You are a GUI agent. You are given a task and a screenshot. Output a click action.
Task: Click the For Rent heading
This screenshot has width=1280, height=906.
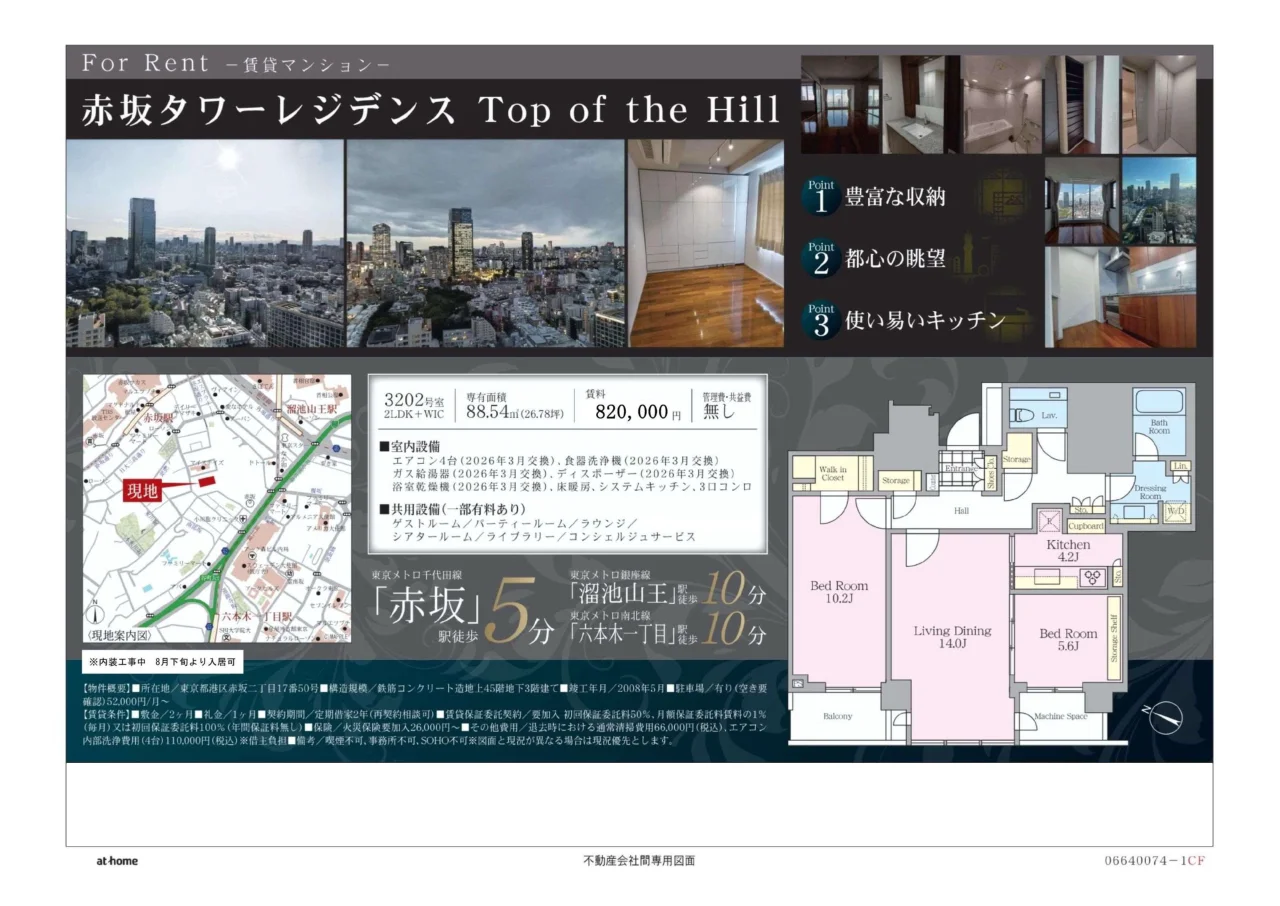[x=146, y=63]
